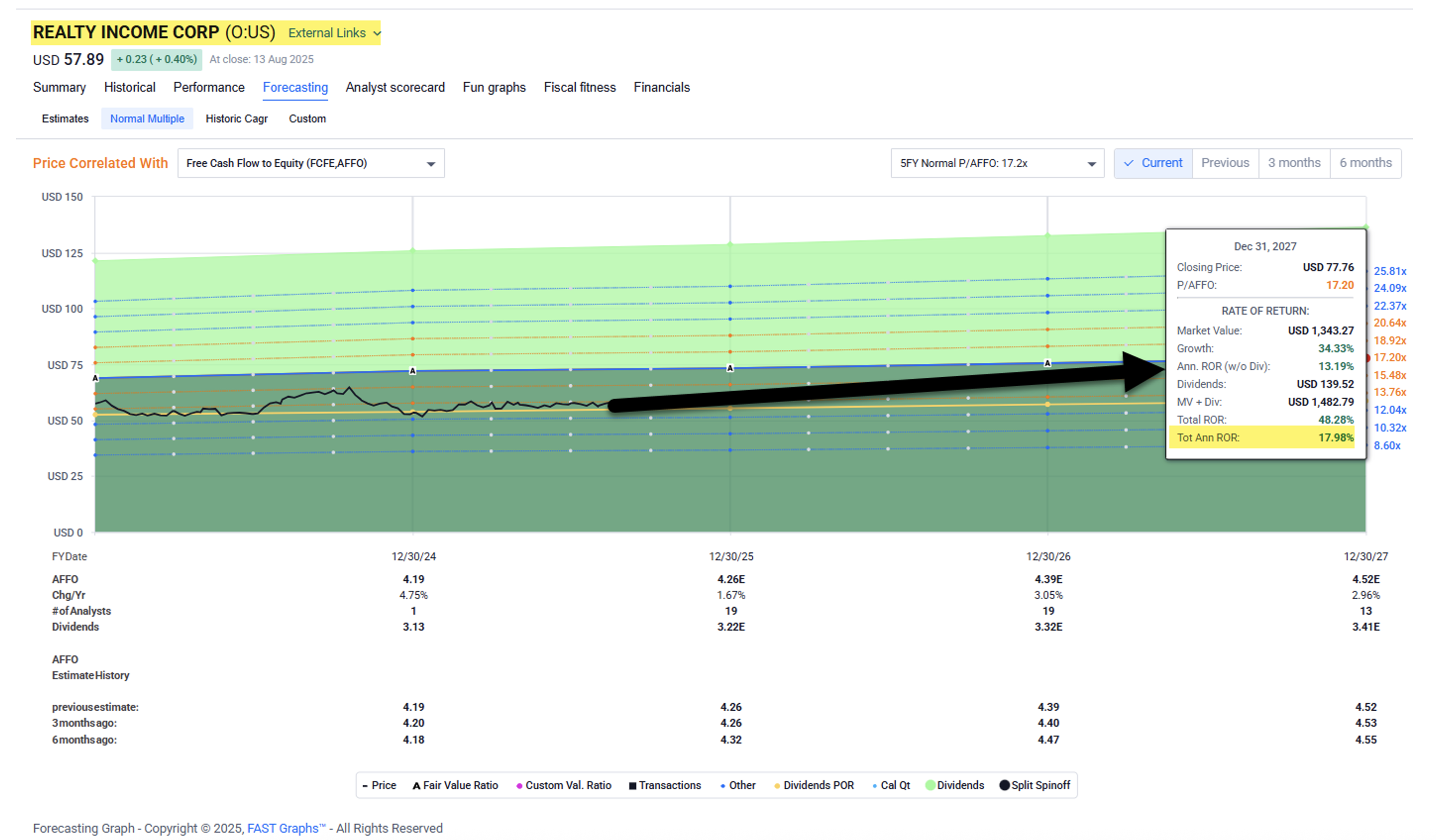The height and width of the screenshot is (840, 1436).
Task: Click the 20.64x multiple label
Action: coord(1390,323)
